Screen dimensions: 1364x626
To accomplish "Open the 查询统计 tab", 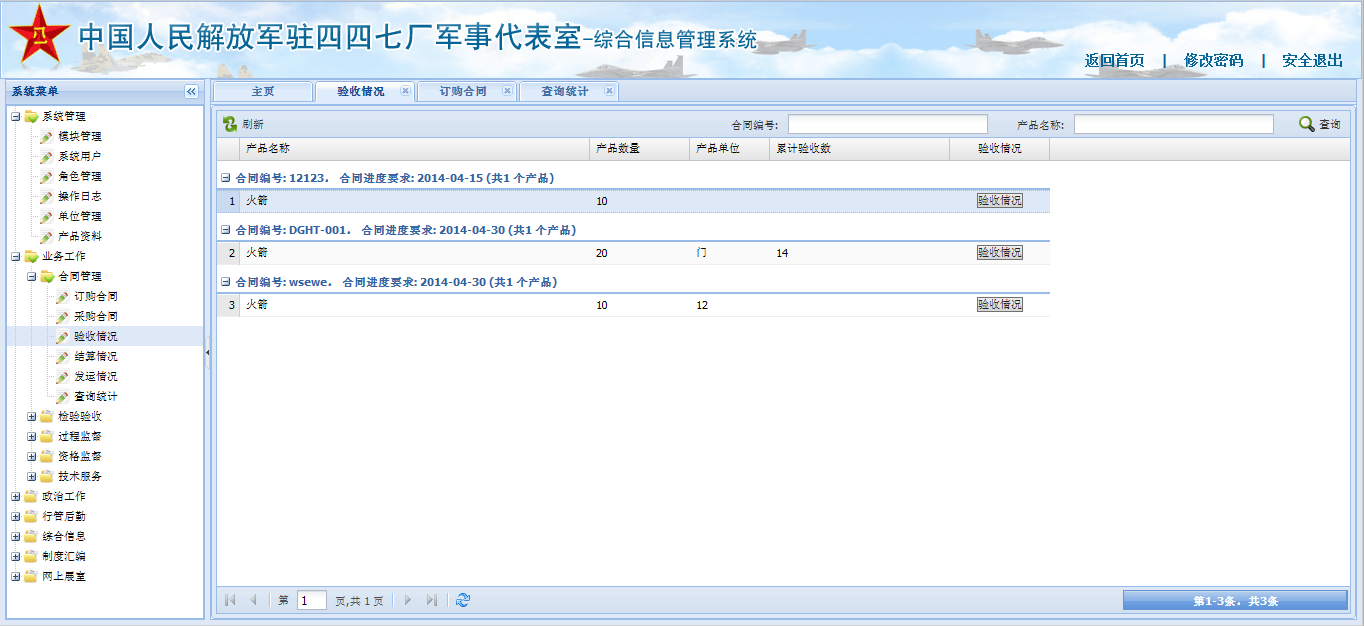I will point(564,92).
